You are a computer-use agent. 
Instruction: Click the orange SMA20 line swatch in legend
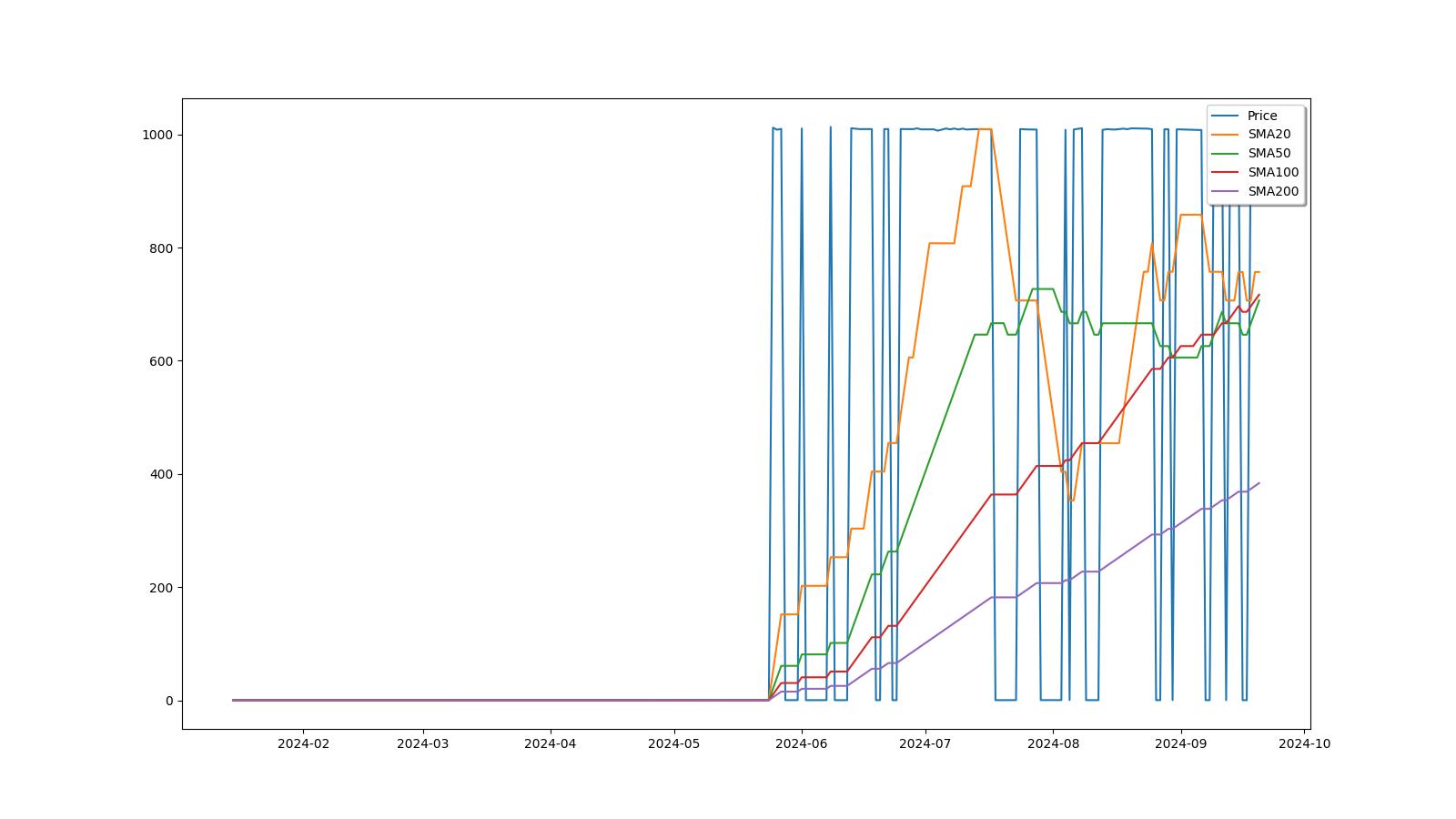point(1227,135)
